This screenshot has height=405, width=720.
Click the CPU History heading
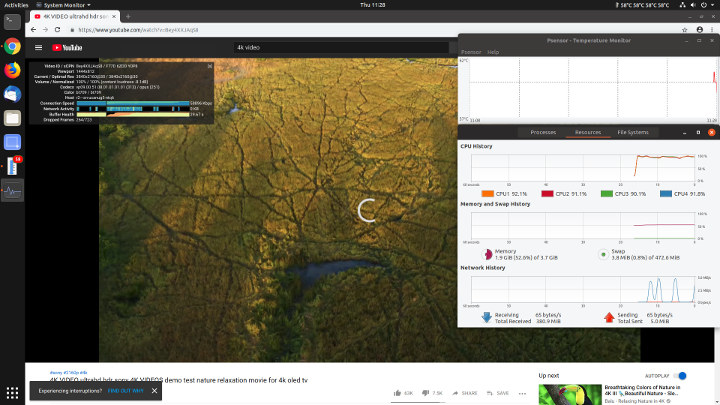(476, 146)
